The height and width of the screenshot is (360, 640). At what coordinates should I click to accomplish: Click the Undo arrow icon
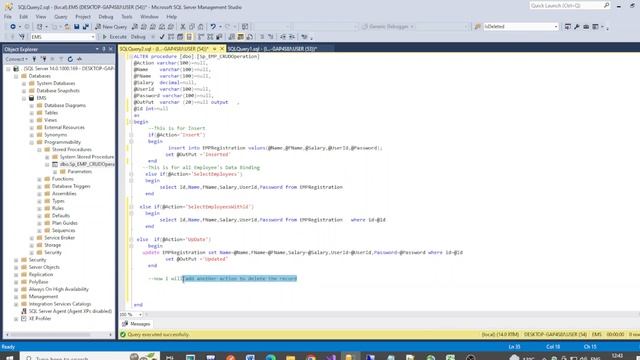pyautogui.click(x=213, y=27)
